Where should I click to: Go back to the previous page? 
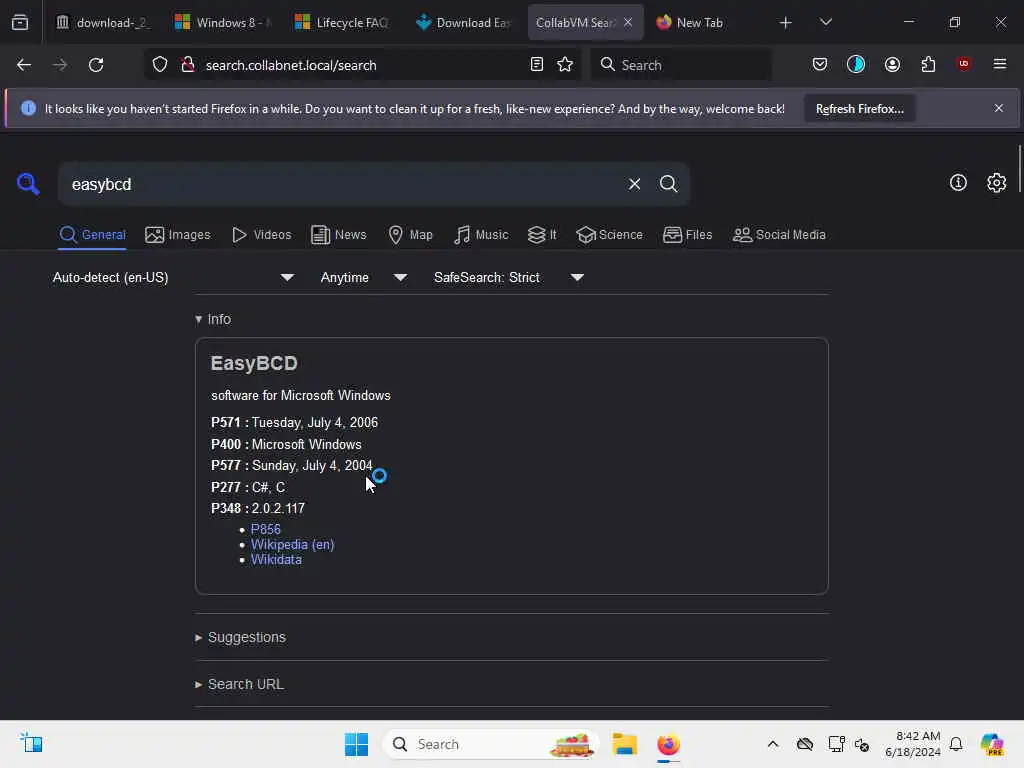(24, 65)
